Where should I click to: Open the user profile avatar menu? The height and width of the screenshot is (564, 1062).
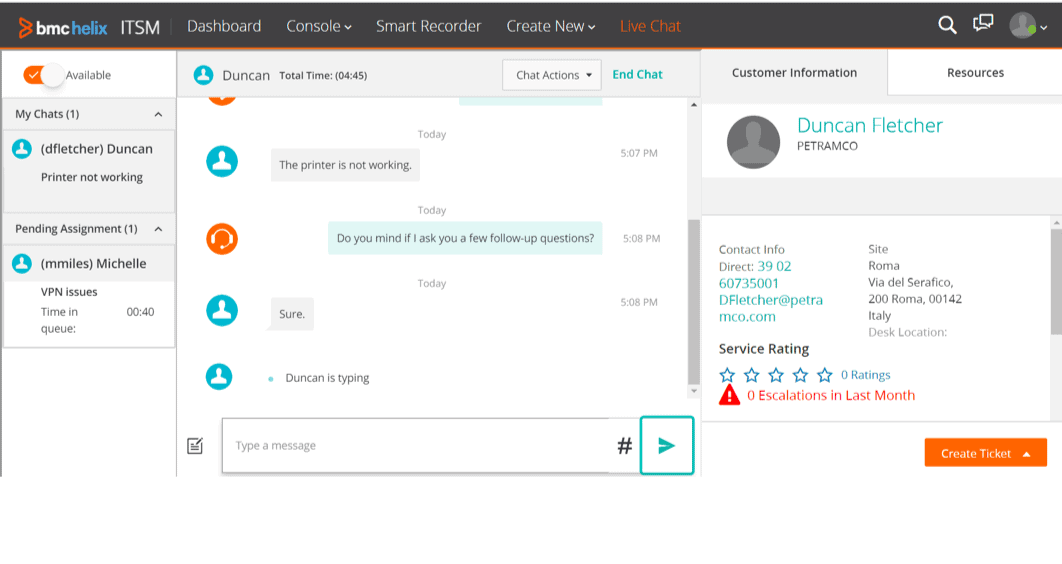point(1022,26)
